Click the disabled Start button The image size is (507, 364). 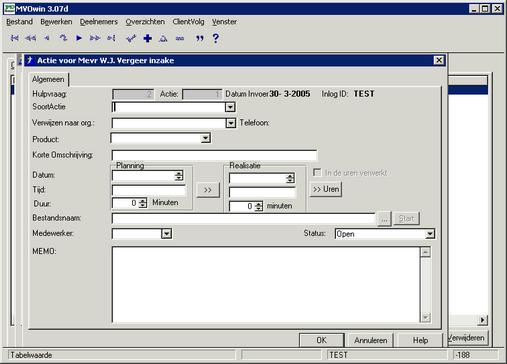click(406, 219)
